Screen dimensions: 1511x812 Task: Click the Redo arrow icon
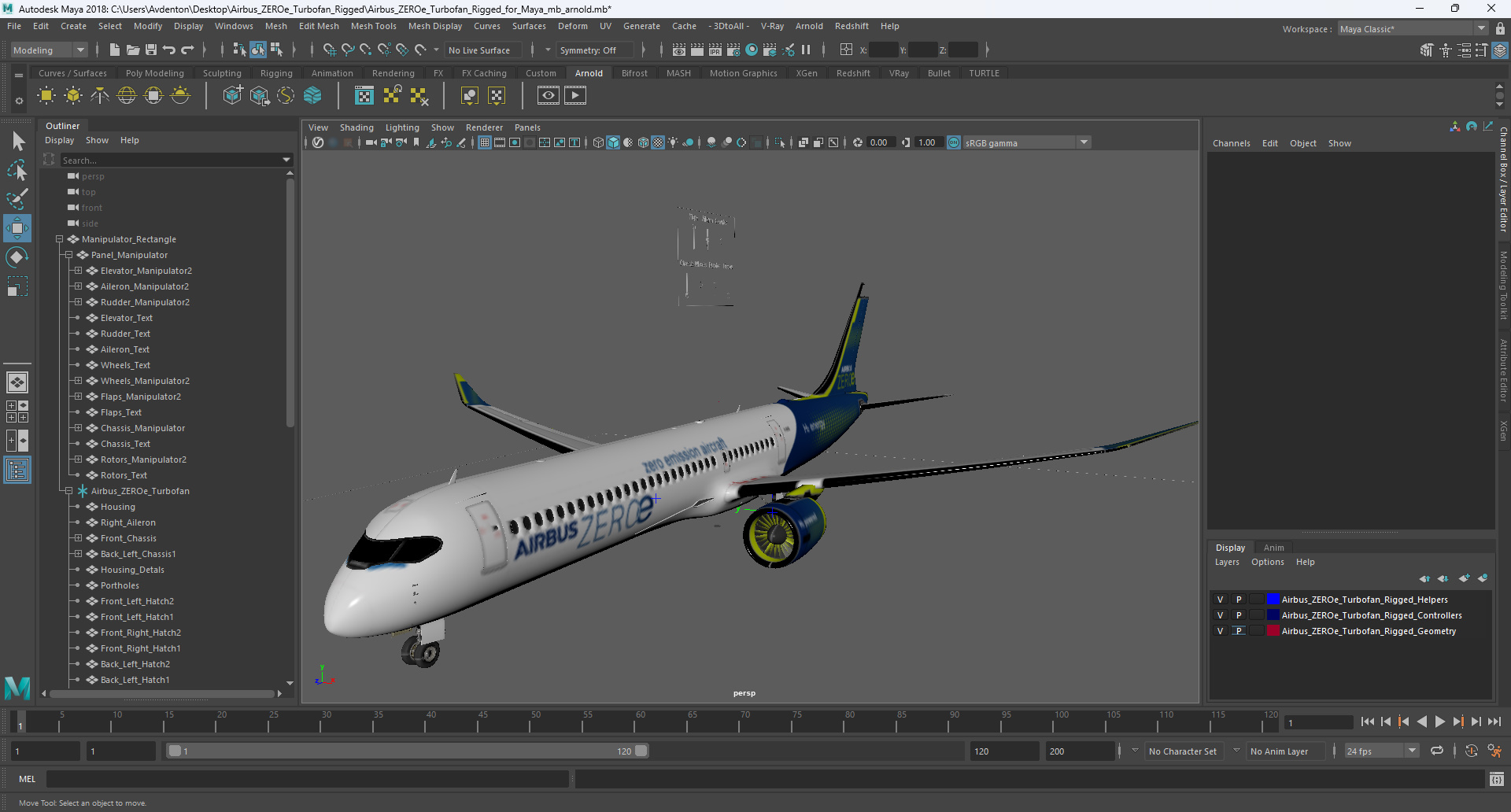point(187,50)
